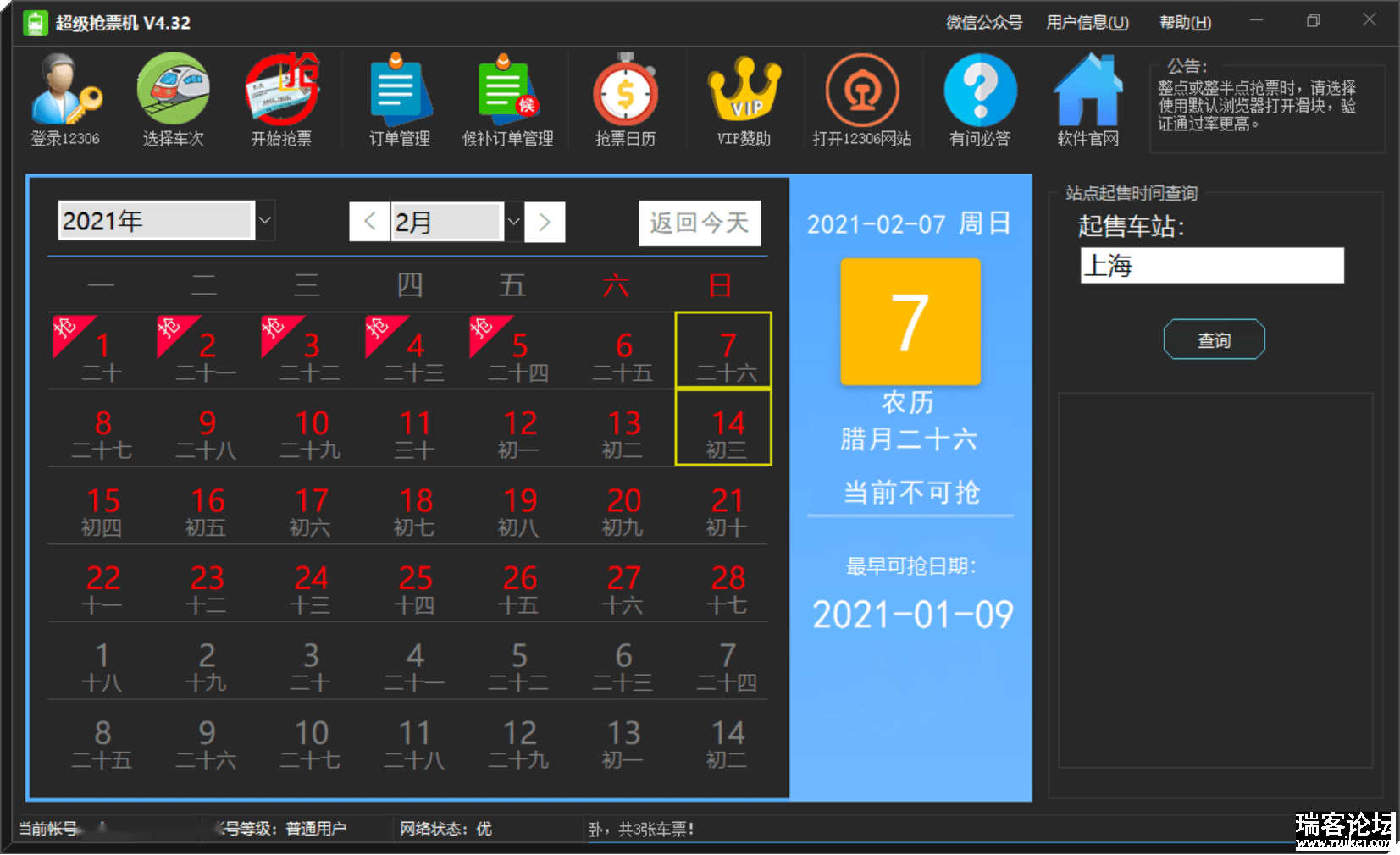Viewport: 1400px width, 855px height.
Task: Select March 1 (十八) gray date cell
Action: [102, 662]
